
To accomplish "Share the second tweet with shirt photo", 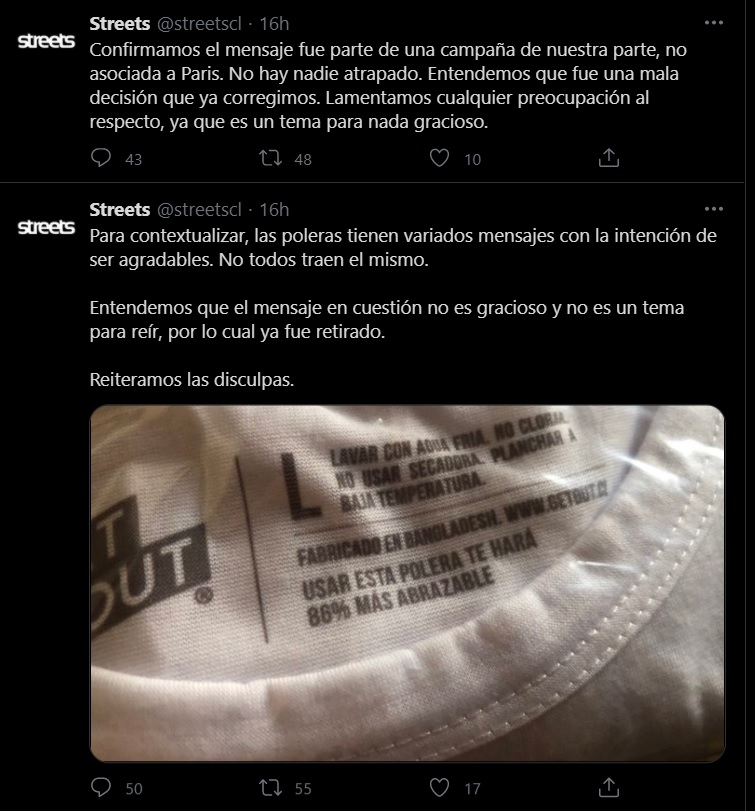I will [x=609, y=788].
